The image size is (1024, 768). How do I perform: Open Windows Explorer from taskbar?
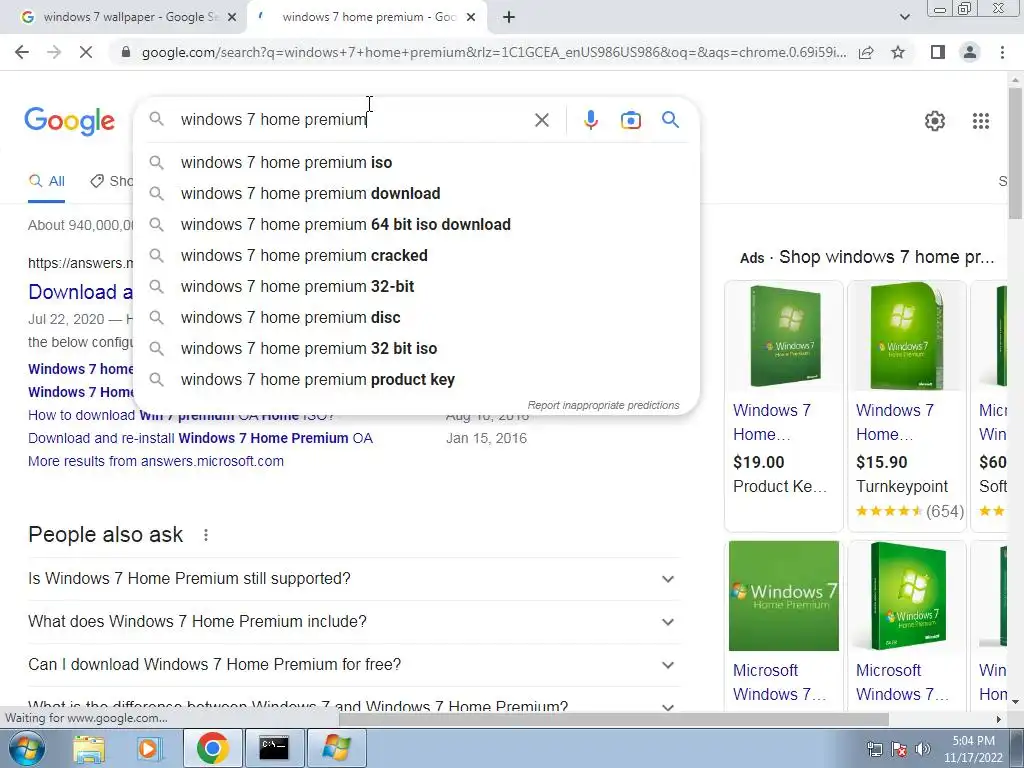pyautogui.click(x=89, y=748)
